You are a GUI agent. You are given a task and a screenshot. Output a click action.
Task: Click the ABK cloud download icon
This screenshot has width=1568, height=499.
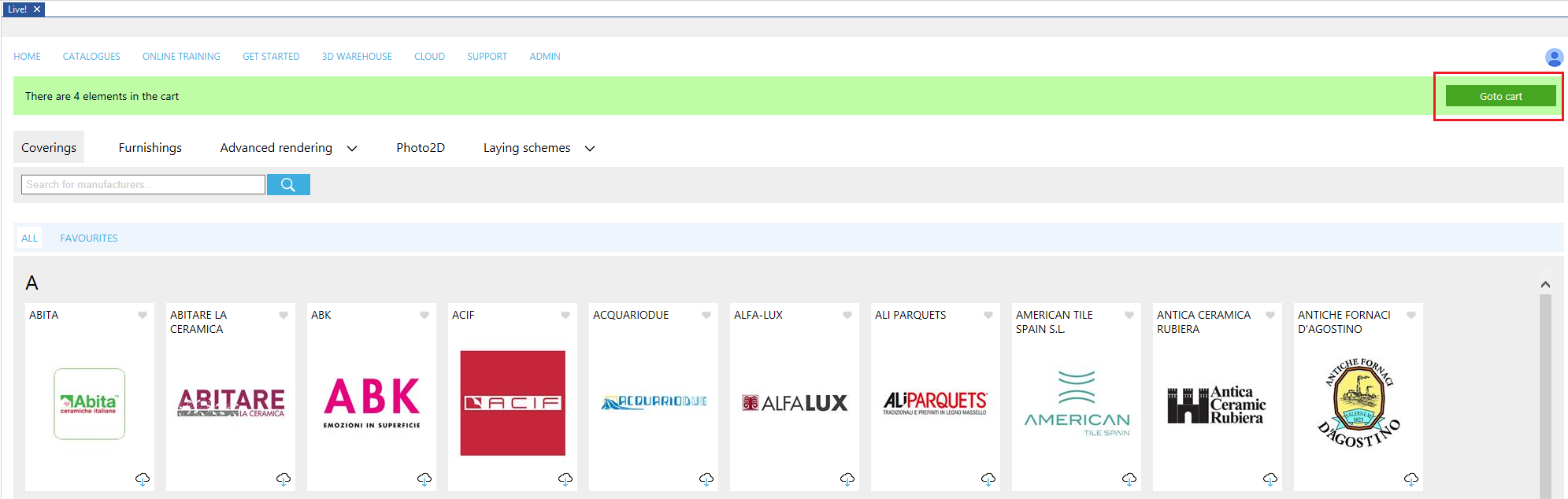pos(424,479)
